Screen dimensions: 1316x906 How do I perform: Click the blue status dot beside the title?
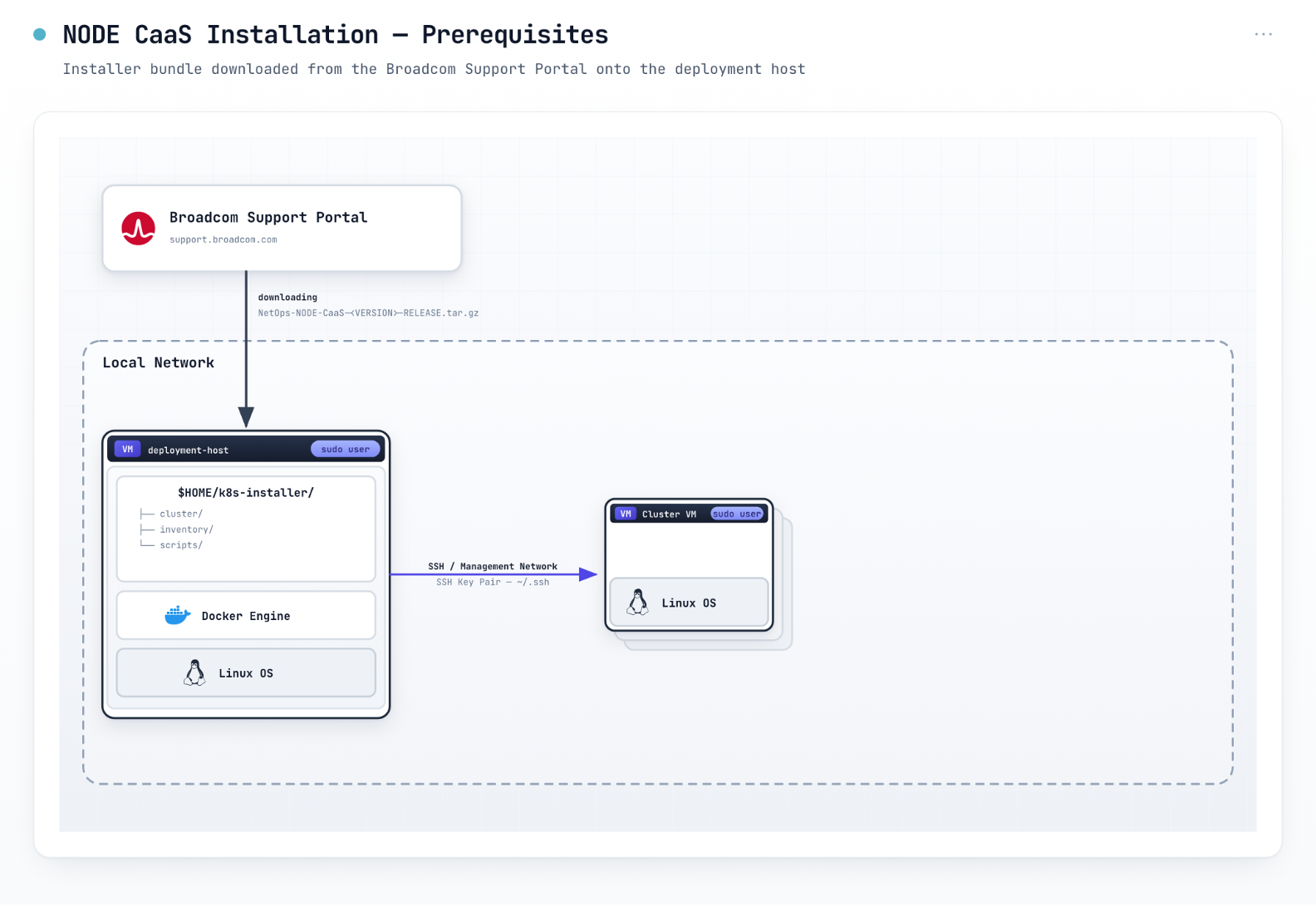[x=39, y=34]
